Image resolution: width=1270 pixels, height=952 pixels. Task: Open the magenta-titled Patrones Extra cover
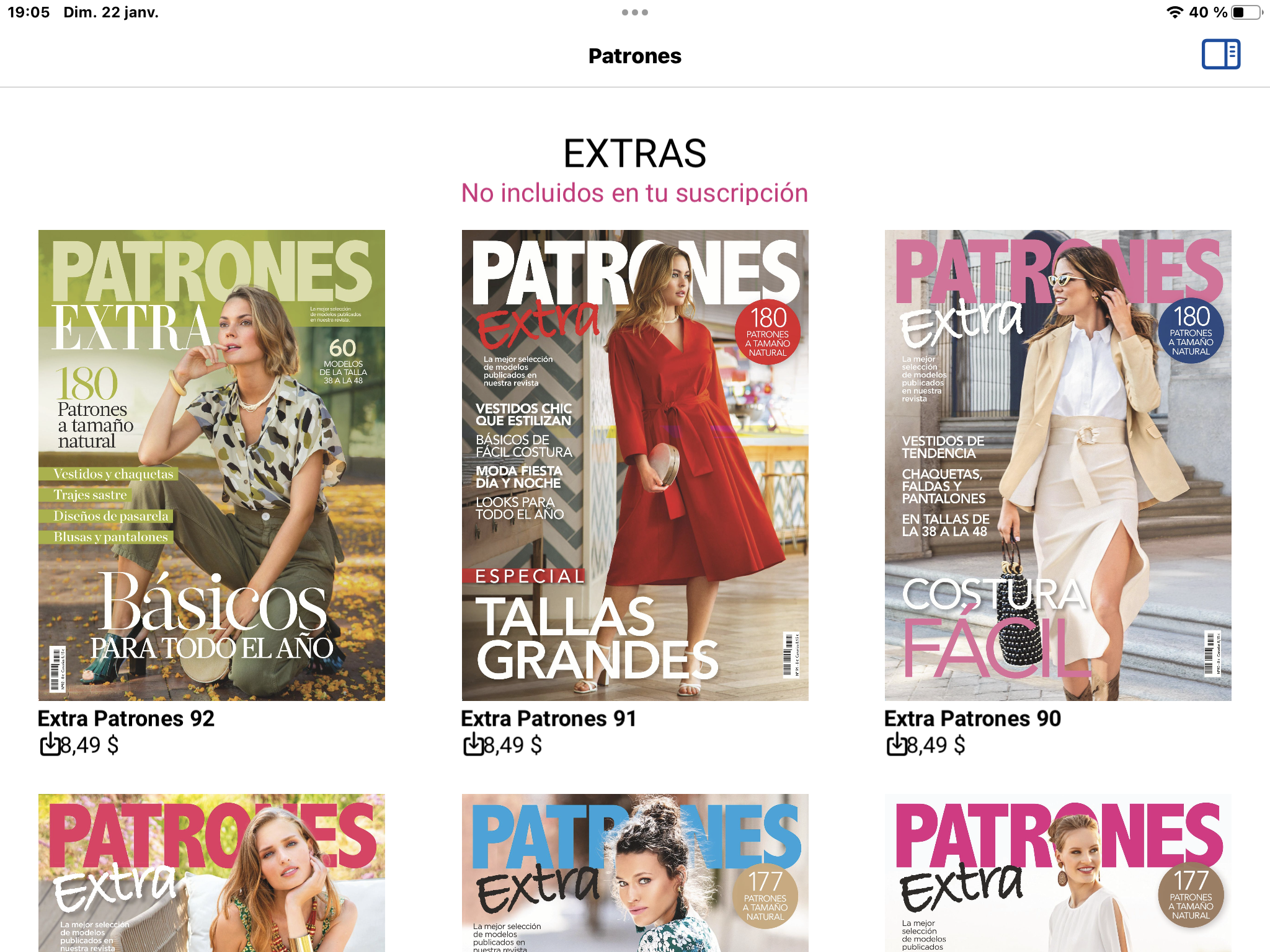point(1058,873)
